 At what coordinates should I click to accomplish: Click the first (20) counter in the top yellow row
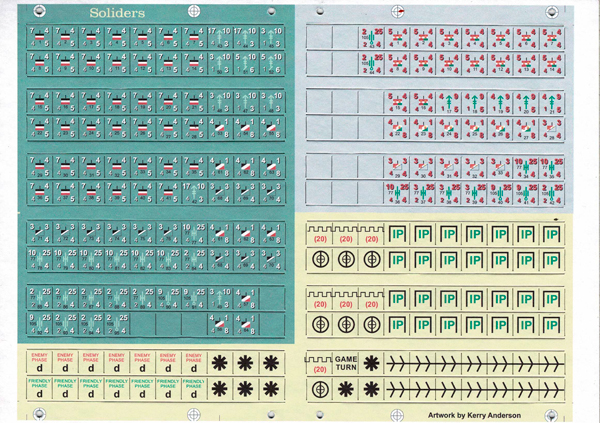coord(320,239)
